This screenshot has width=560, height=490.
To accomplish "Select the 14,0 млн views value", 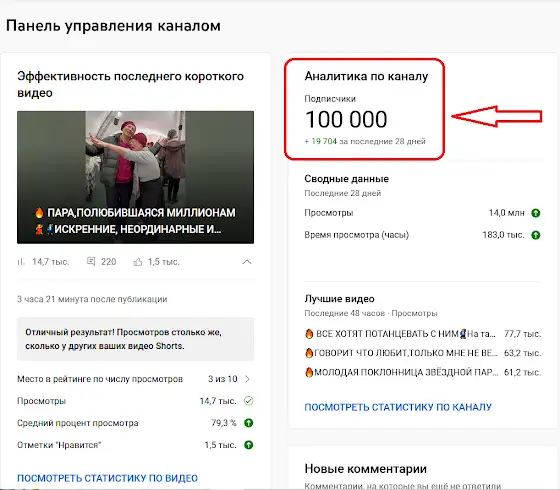I will (x=506, y=213).
